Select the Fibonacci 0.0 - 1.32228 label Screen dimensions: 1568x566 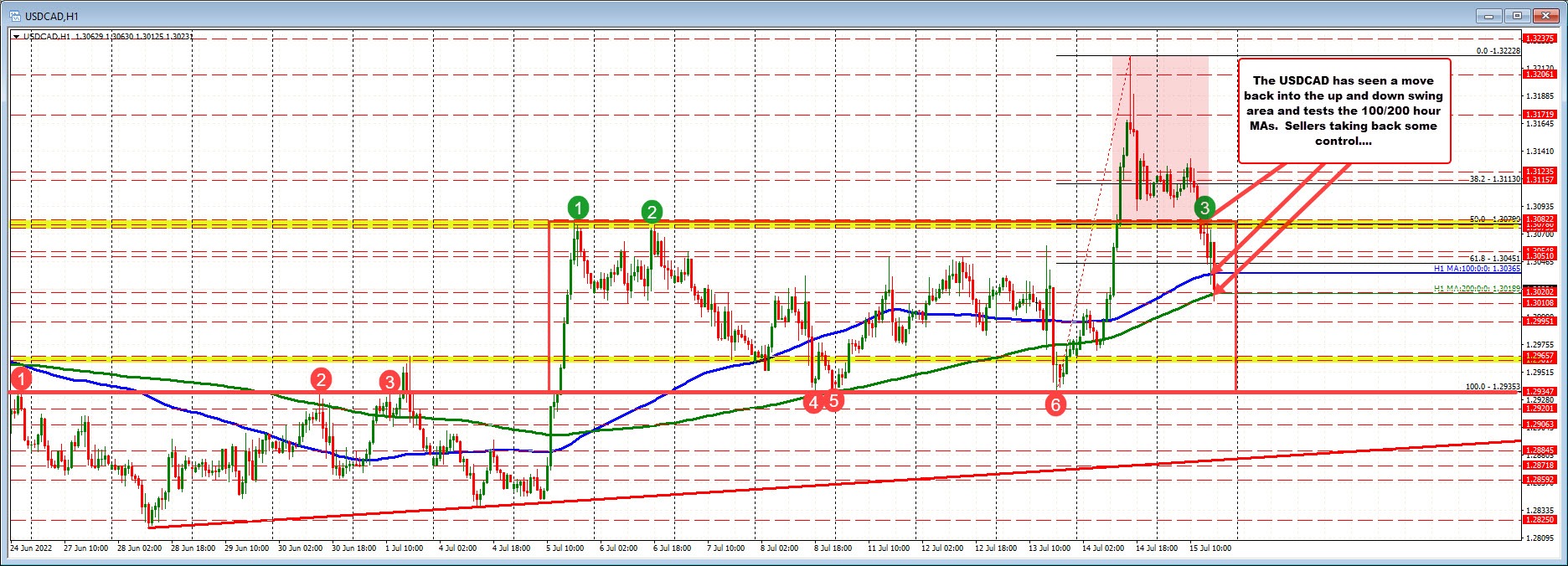1498,51
